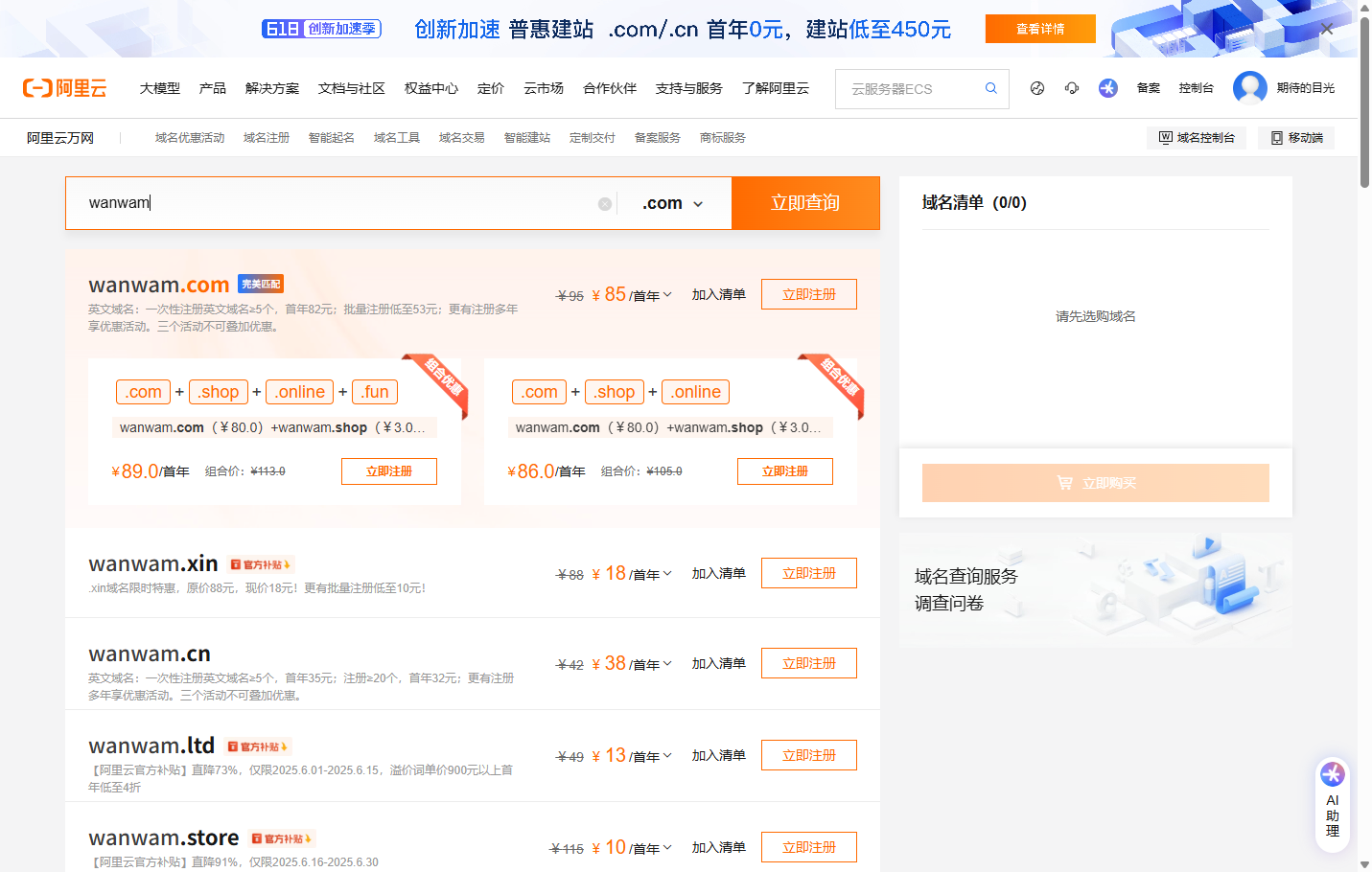Open the 合作伙伴 menu
1372x872 pixels.
point(610,88)
